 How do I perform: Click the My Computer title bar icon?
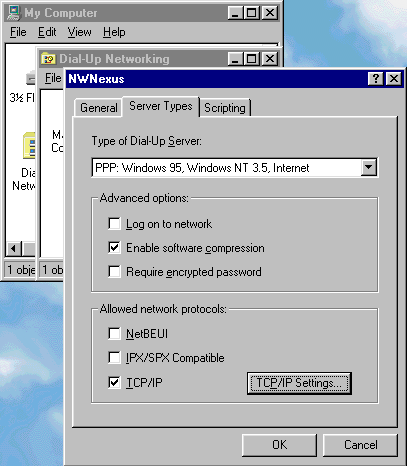[x=14, y=13]
